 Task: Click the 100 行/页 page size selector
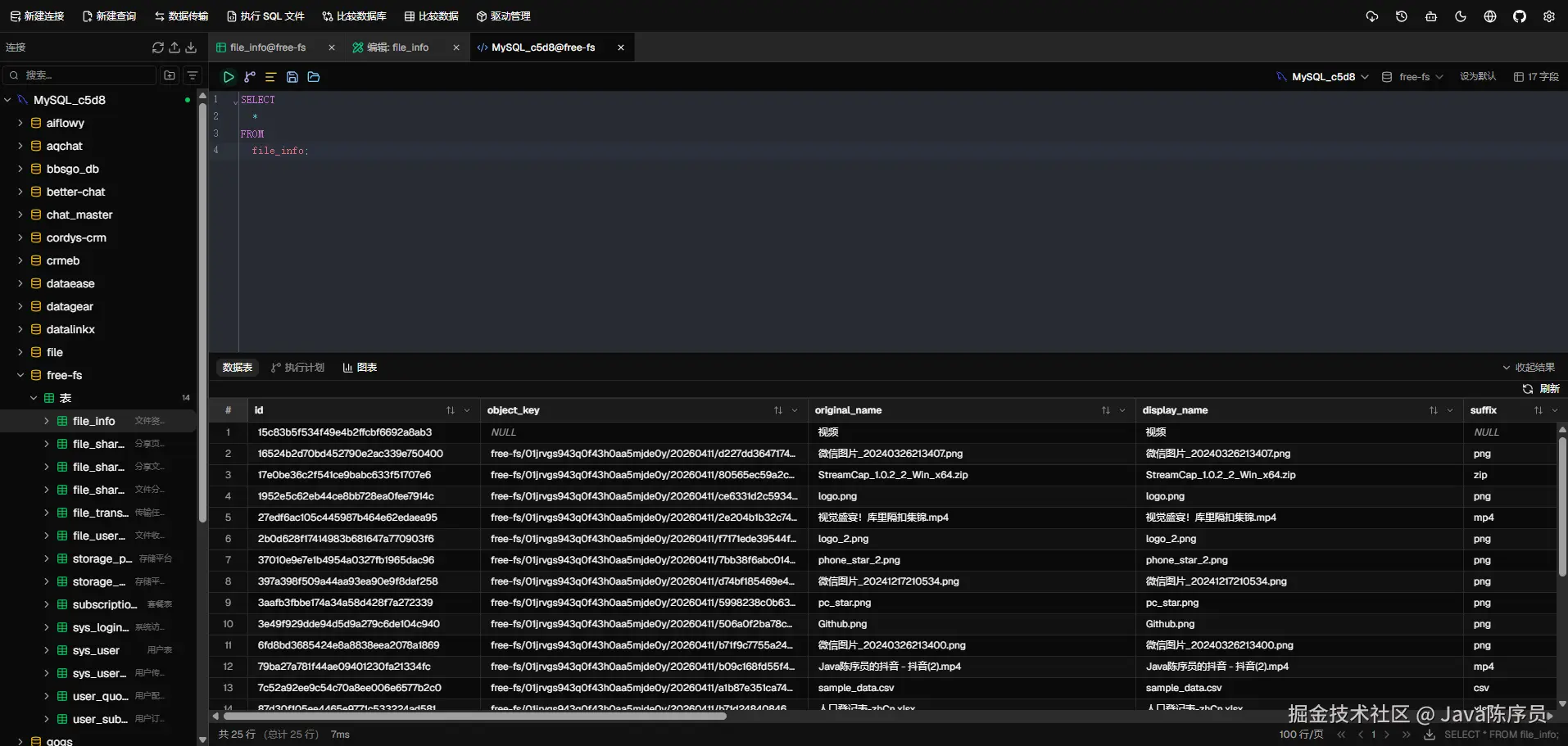pos(1301,735)
